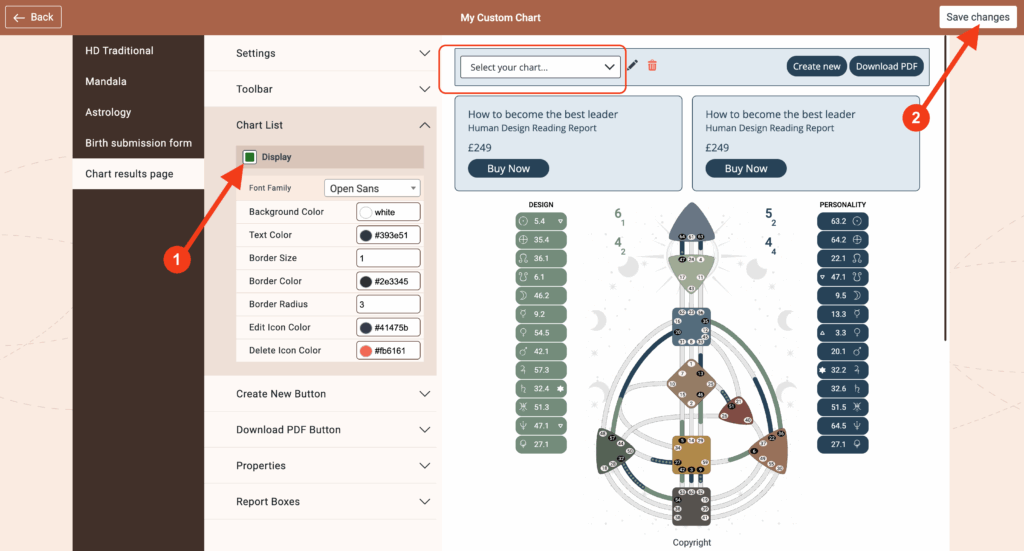
Task: Click the Save changes button
Action: (x=977, y=17)
